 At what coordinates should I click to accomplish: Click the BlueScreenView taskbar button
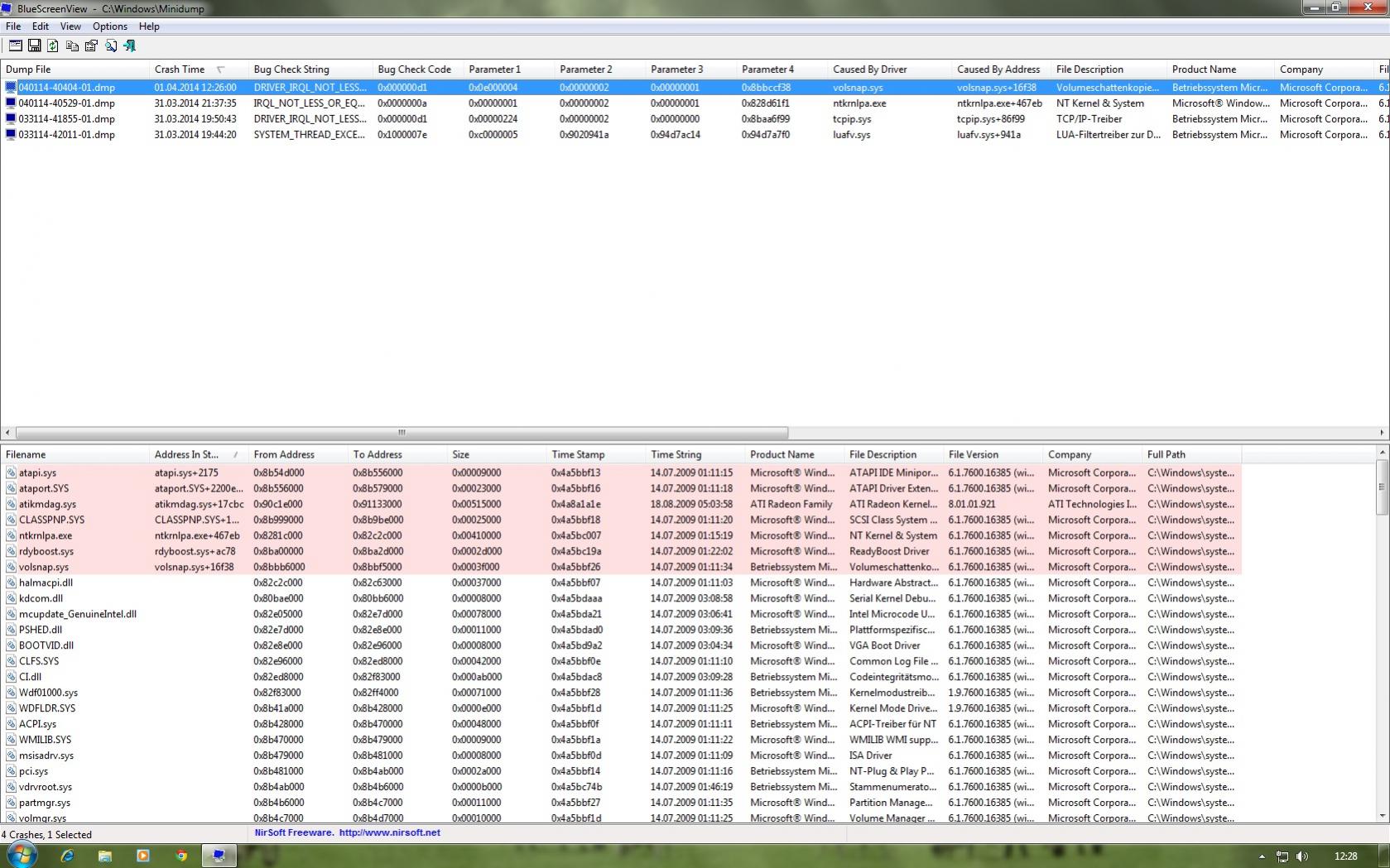coord(219,856)
